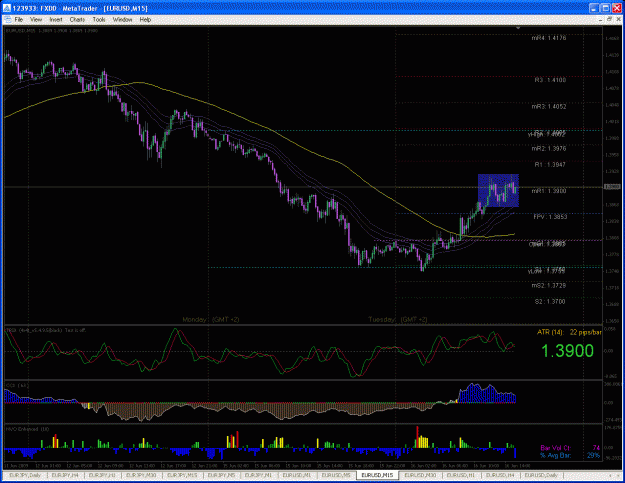
Task: Click the EURUSD,M15 chart header quote text
Action: [51, 31]
